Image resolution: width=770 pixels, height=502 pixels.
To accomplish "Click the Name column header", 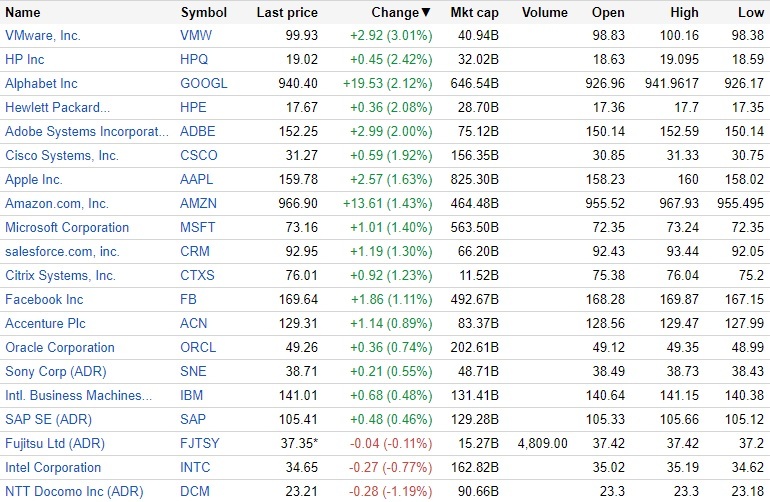I will (22, 13).
